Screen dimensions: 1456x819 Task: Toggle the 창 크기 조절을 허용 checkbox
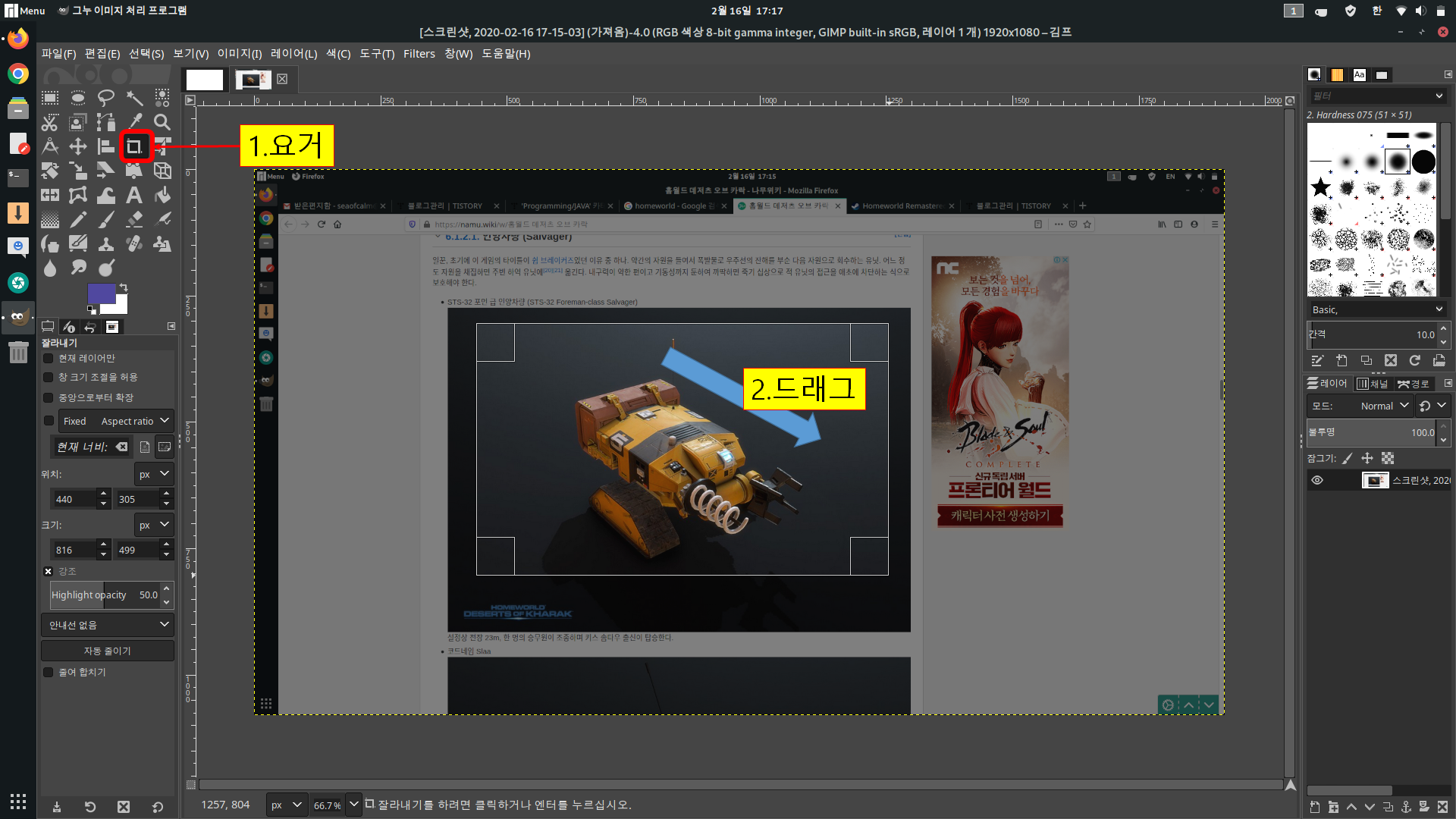(49, 377)
